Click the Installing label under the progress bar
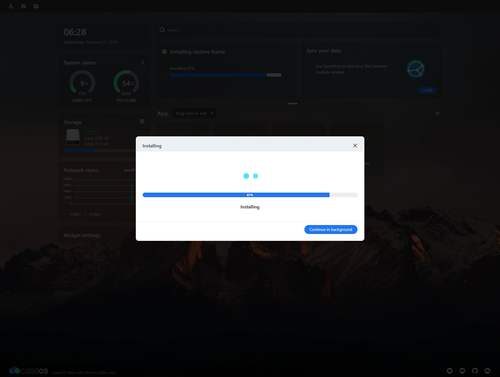This screenshot has width=500, height=377. (250, 207)
